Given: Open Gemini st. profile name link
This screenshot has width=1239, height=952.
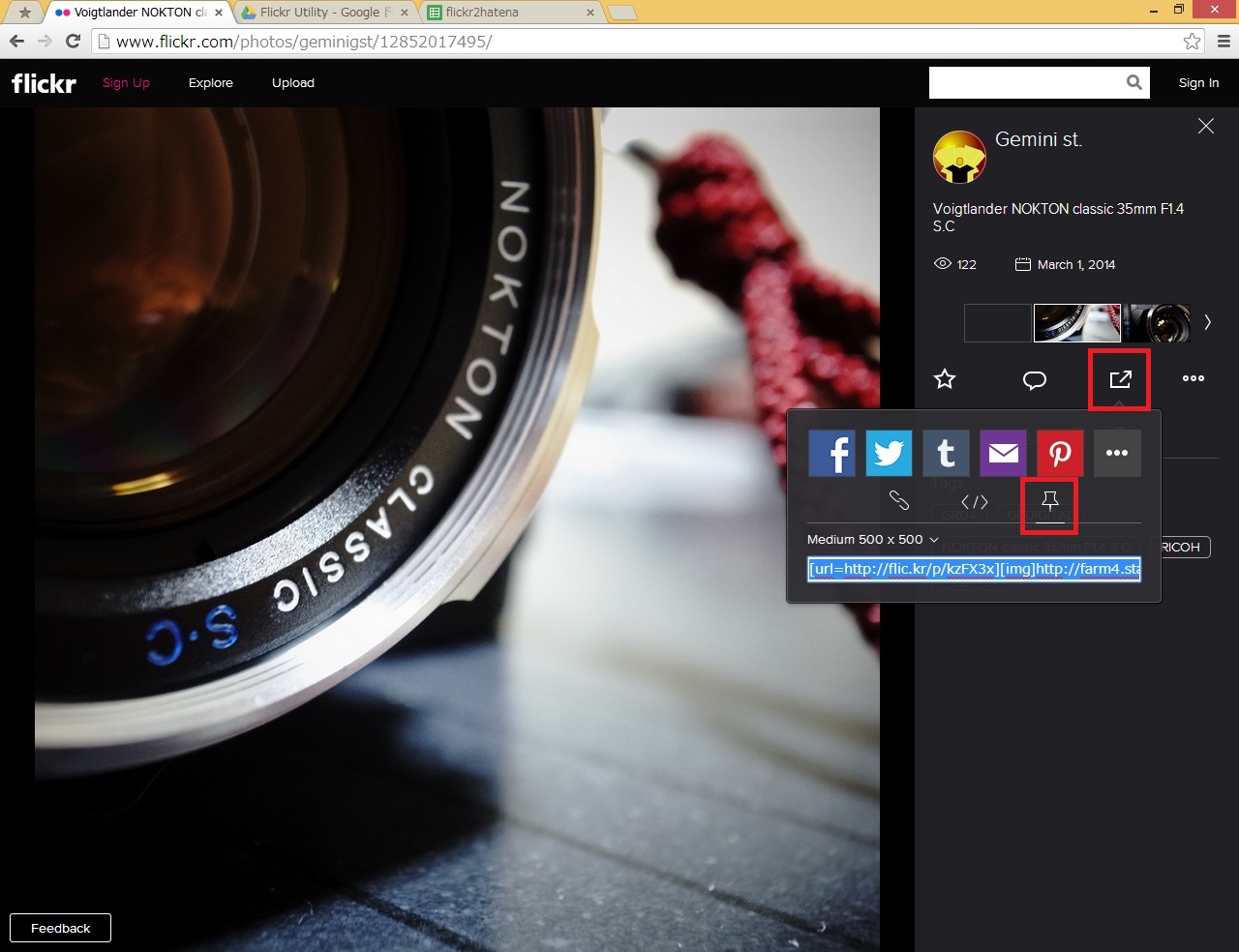Looking at the screenshot, I should pyautogui.click(x=1039, y=139).
